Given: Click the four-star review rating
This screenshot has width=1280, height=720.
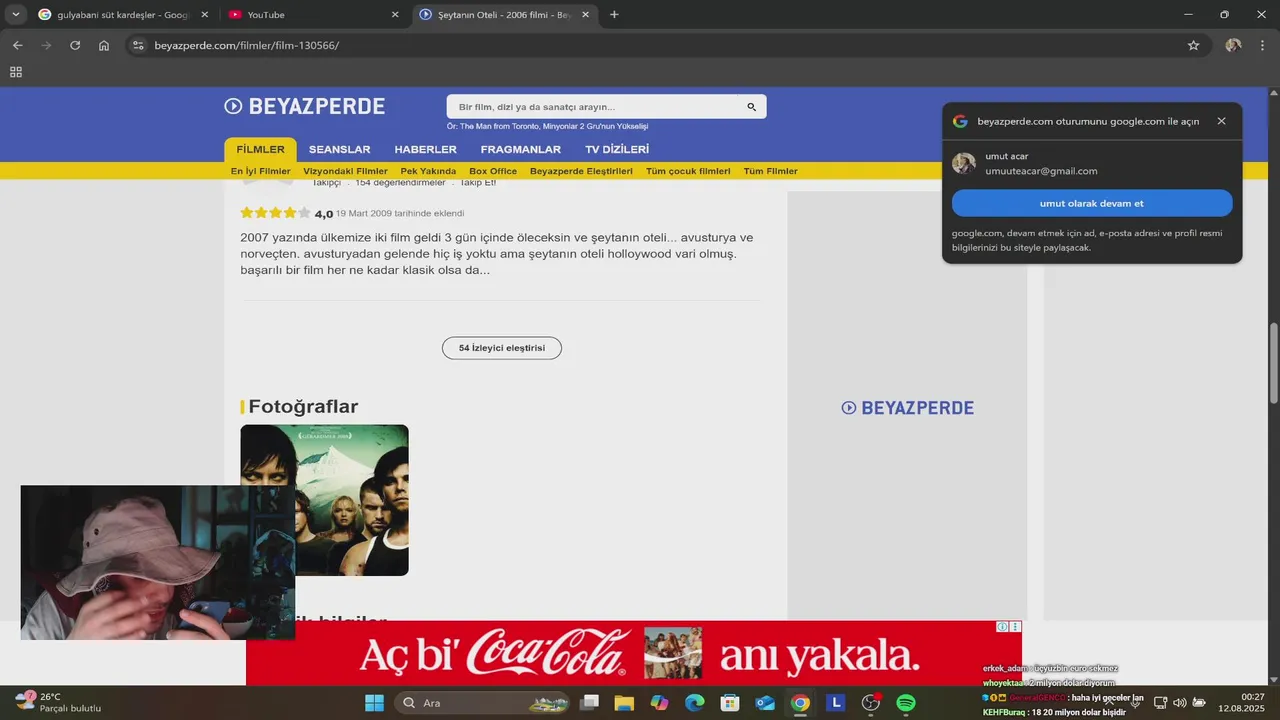Looking at the screenshot, I should coord(275,213).
